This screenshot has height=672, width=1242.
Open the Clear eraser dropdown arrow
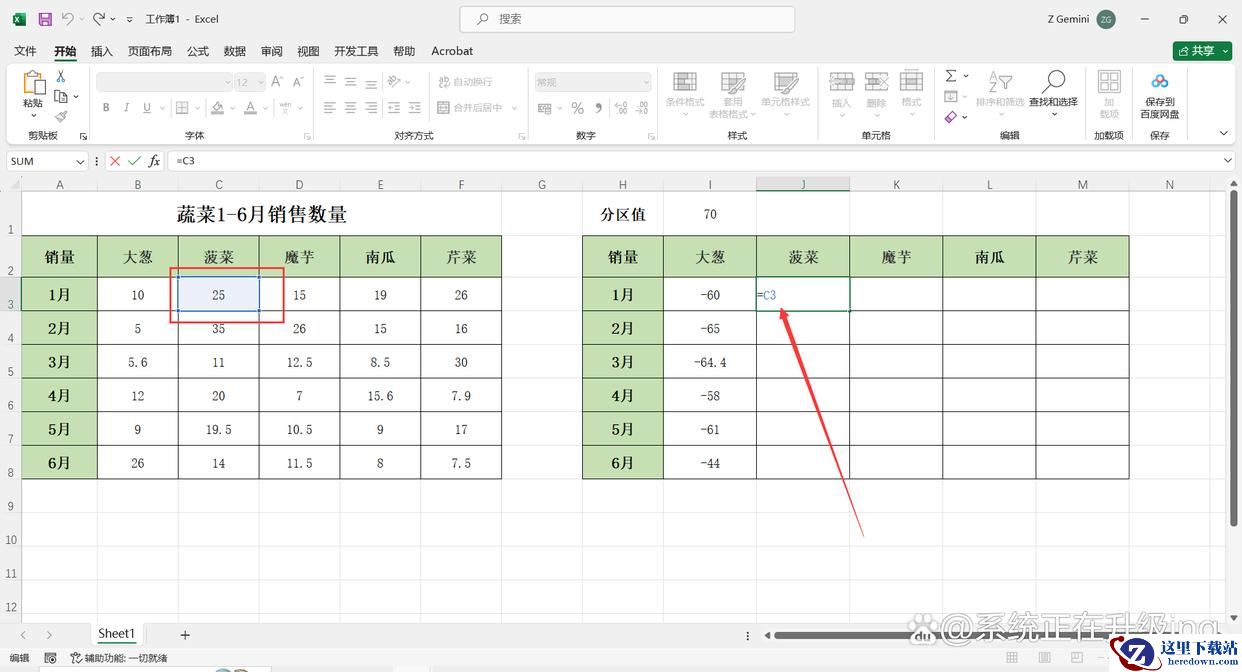pos(964,117)
